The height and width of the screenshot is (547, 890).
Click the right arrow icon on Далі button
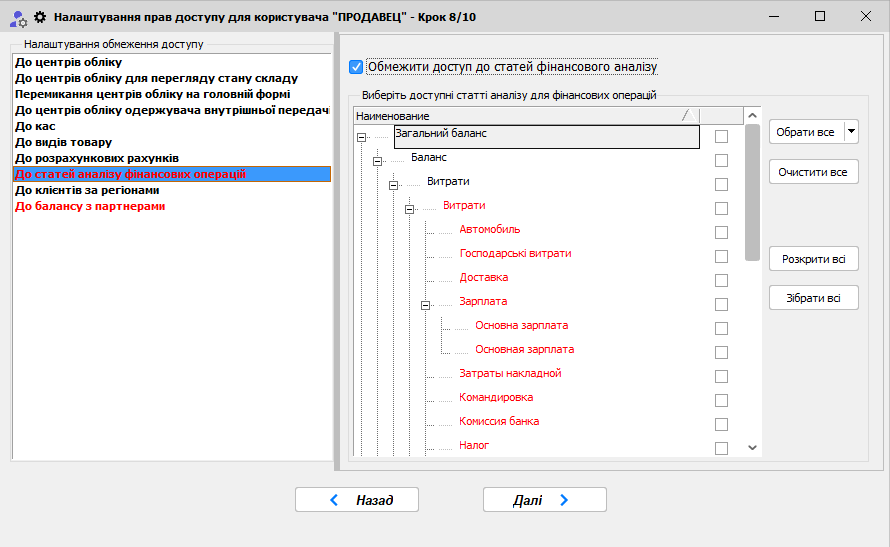[x=564, y=500]
